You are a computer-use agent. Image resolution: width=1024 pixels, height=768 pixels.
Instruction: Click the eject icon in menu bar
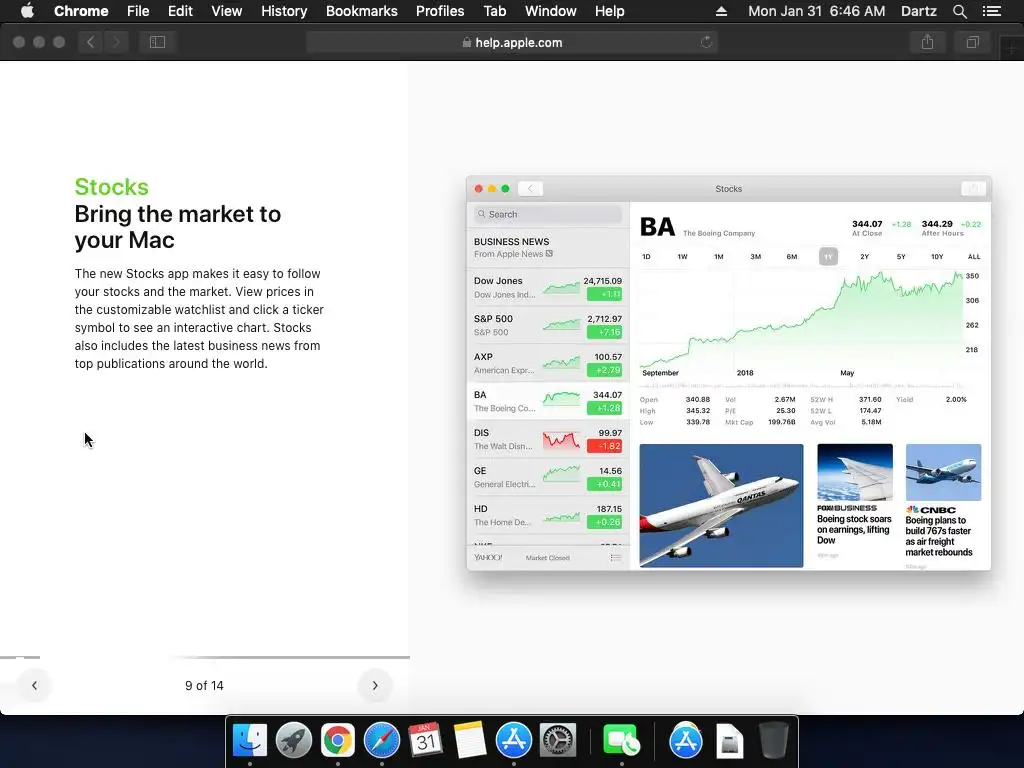tap(721, 11)
